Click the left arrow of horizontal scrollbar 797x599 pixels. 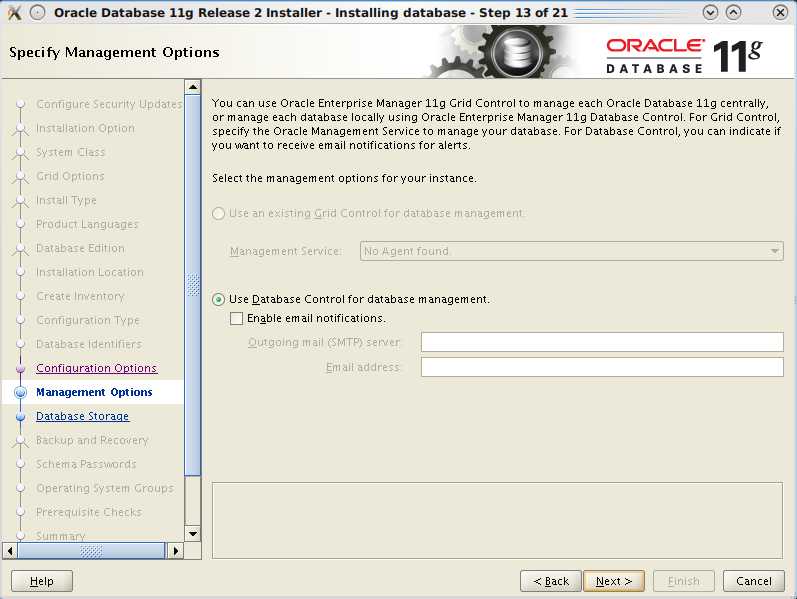tap(10, 550)
